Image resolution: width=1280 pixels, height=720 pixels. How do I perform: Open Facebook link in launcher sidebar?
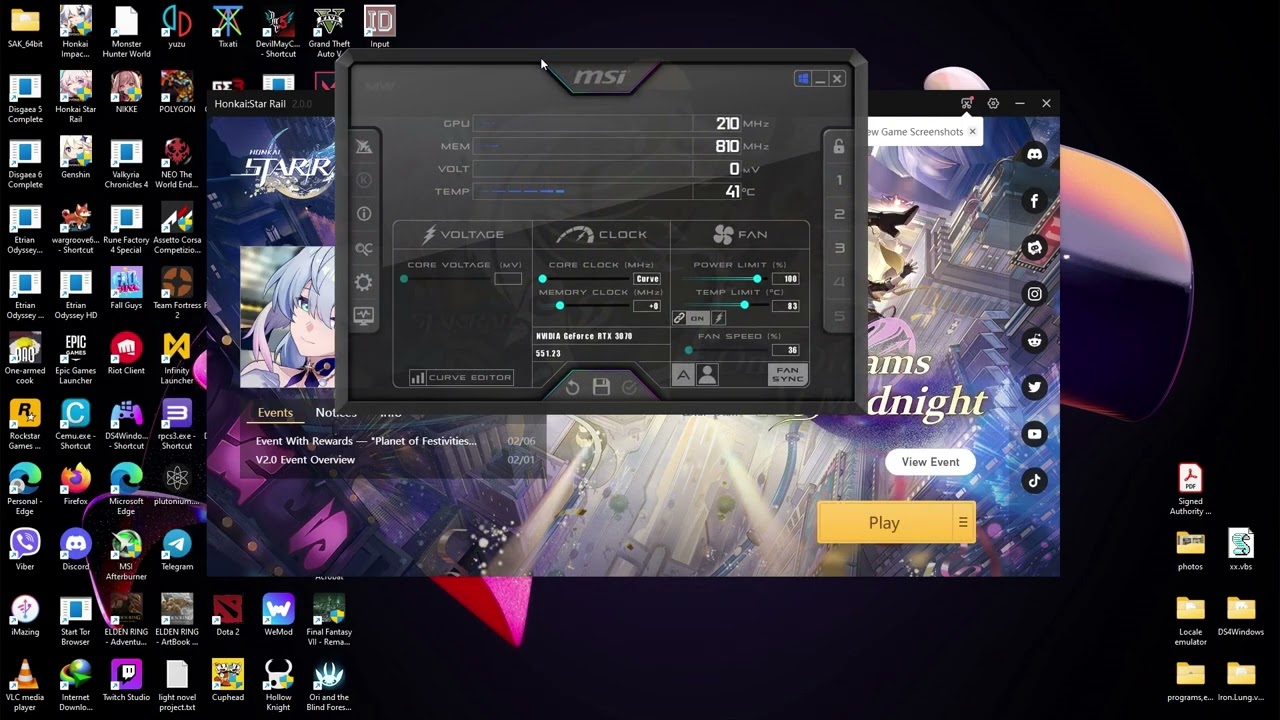coord(1035,201)
